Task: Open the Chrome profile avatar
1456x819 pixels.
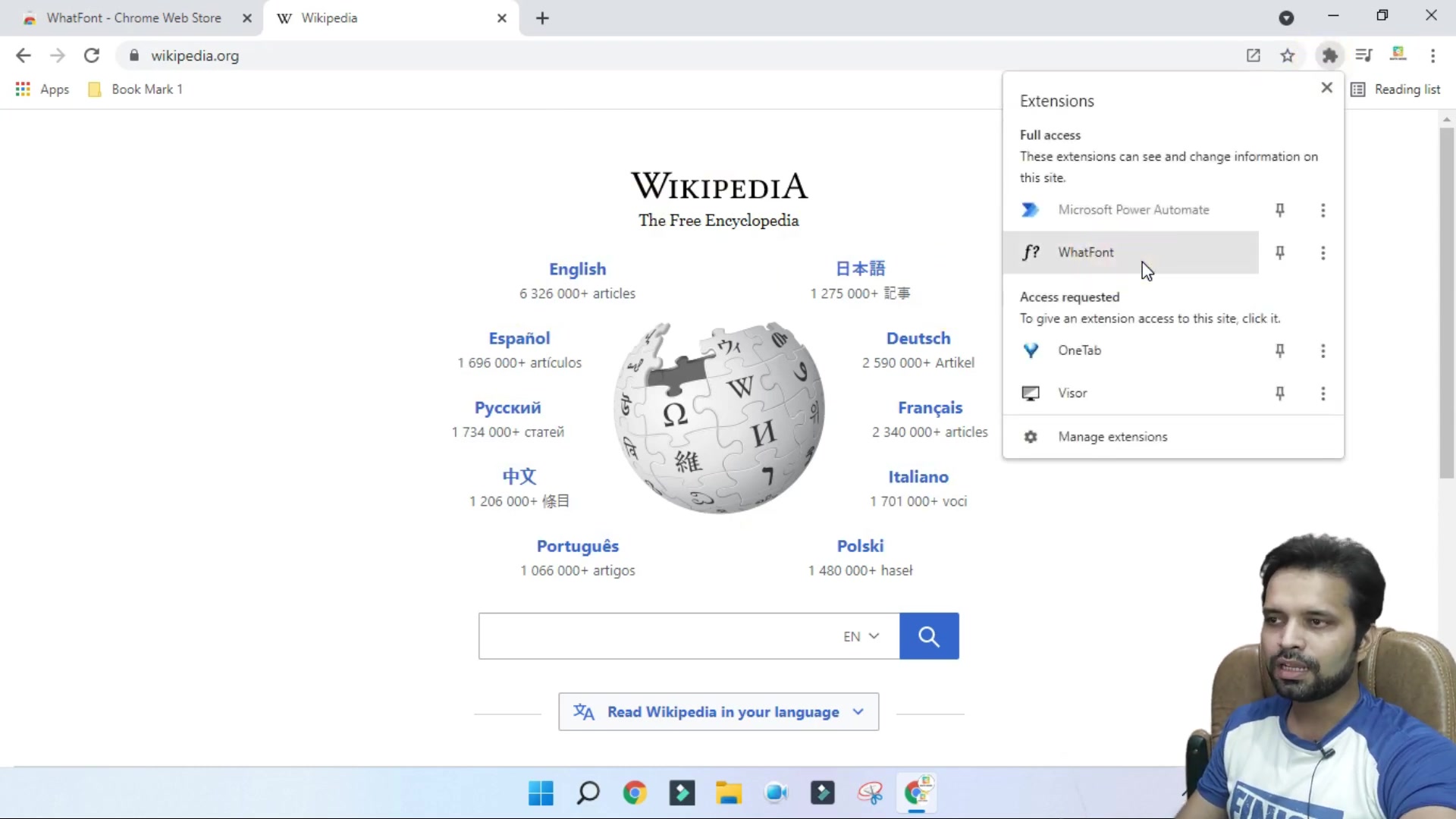Action: pyautogui.click(x=1398, y=54)
